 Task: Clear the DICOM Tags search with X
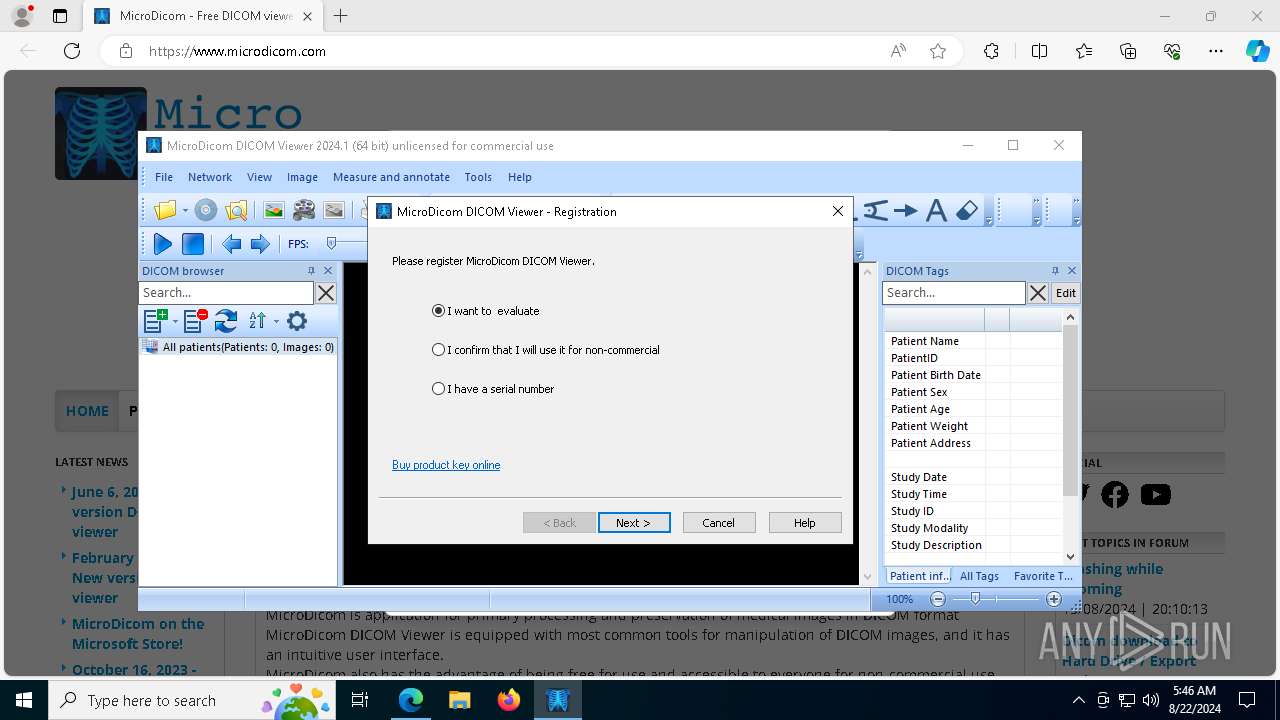tap(1038, 293)
